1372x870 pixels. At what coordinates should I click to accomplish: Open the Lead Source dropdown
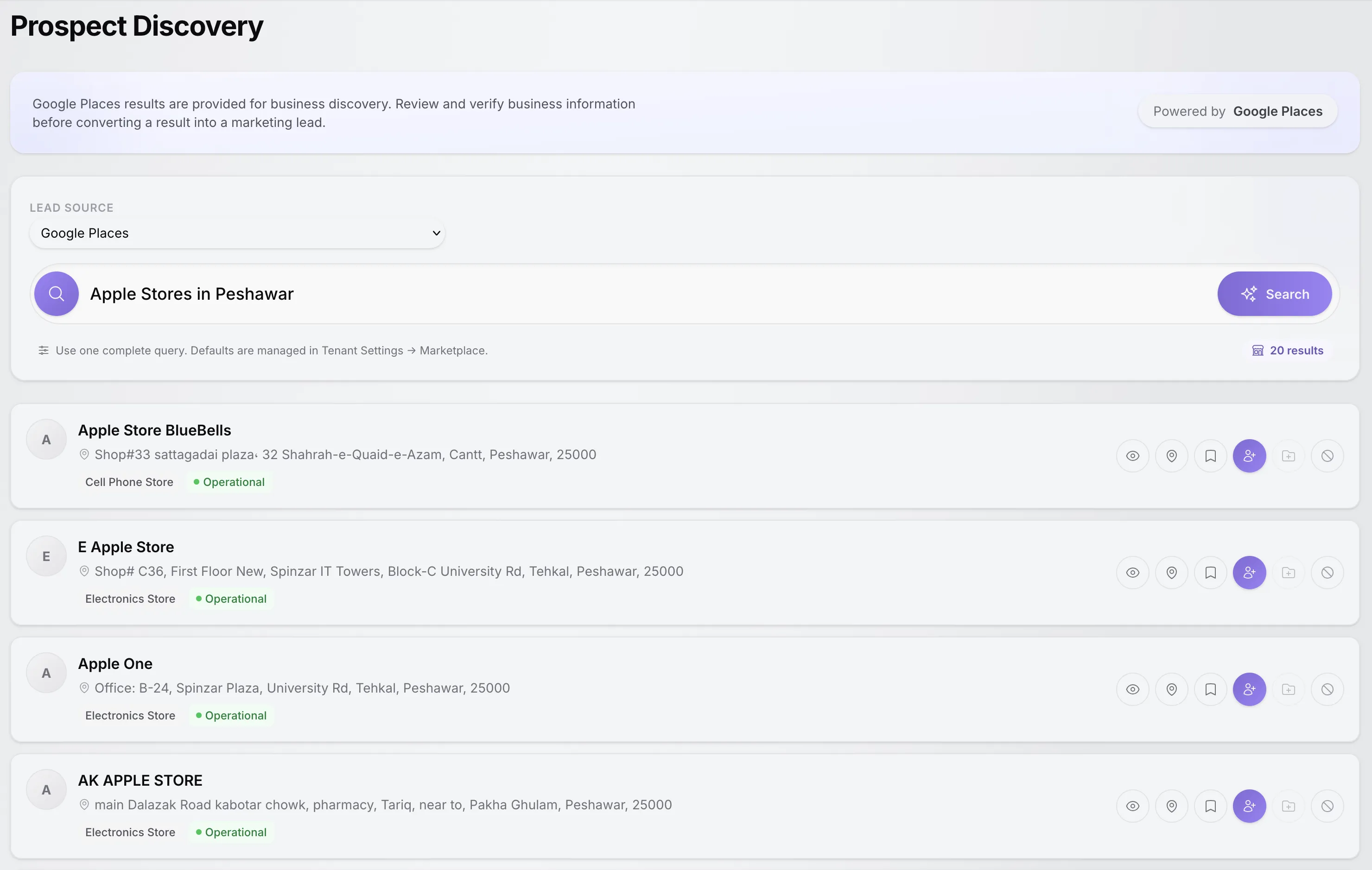coord(237,233)
